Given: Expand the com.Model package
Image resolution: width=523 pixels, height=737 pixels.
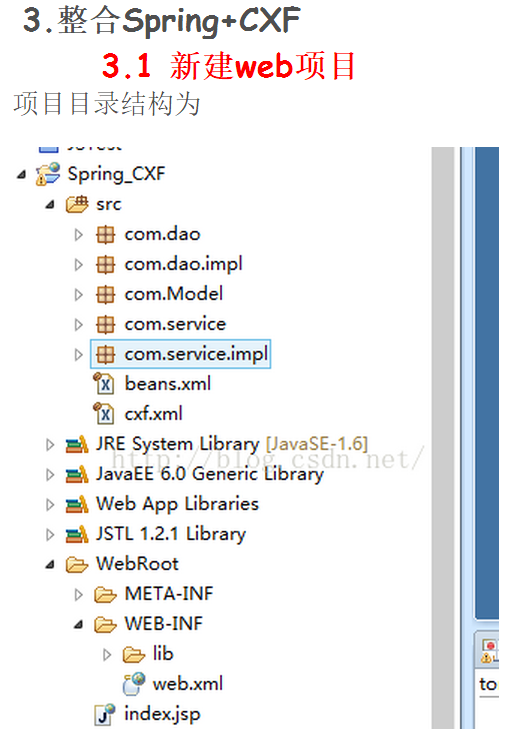Looking at the screenshot, I should pyautogui.click(x=79, y=295).
